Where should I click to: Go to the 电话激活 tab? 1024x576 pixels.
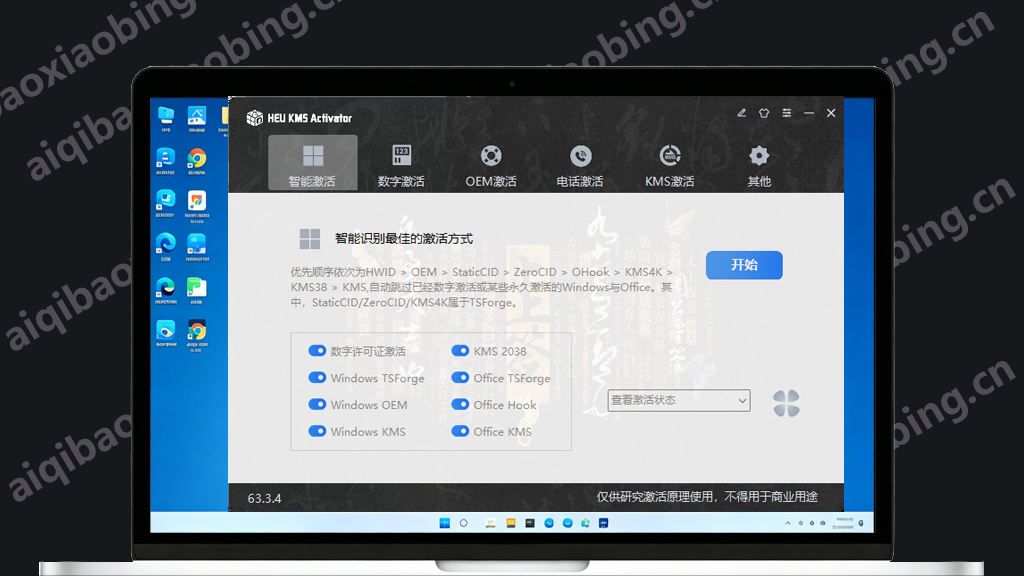pyautogui.click(x=580, y=163)
